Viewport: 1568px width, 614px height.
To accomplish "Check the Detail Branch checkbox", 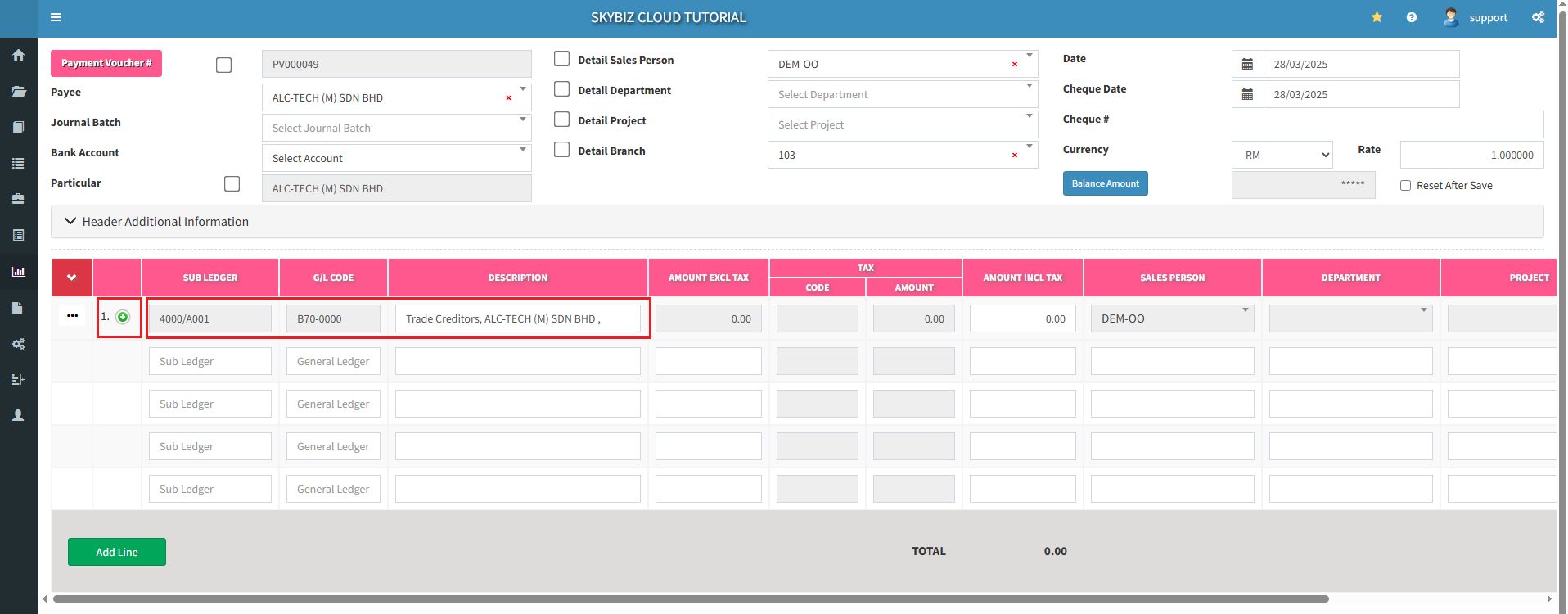I will [562, 150].
